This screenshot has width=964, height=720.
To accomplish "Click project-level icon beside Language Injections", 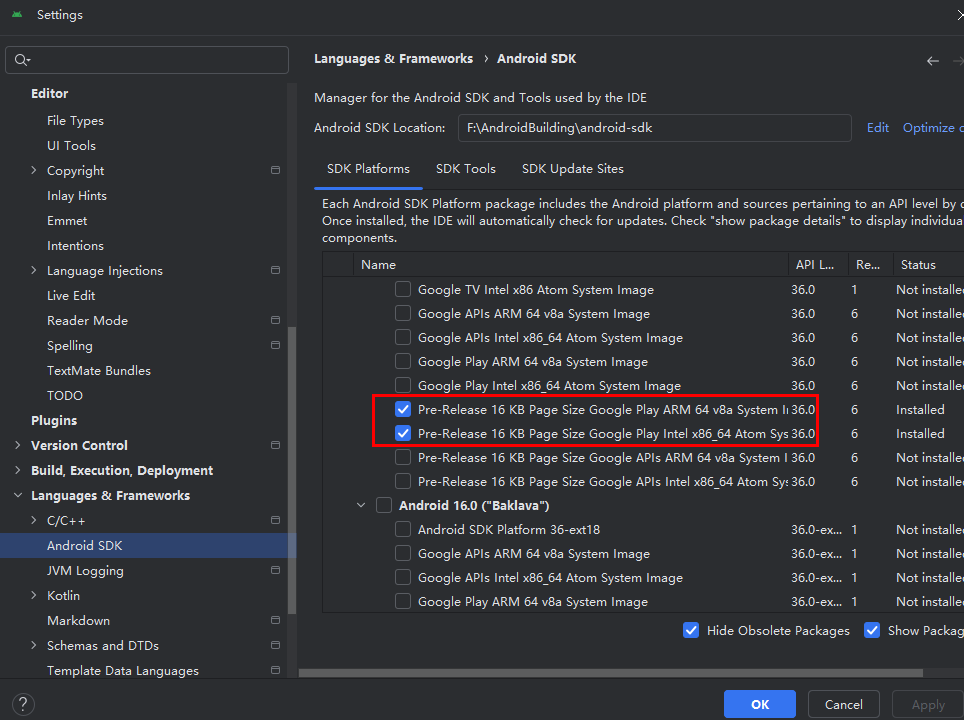I will click(275, 271).
